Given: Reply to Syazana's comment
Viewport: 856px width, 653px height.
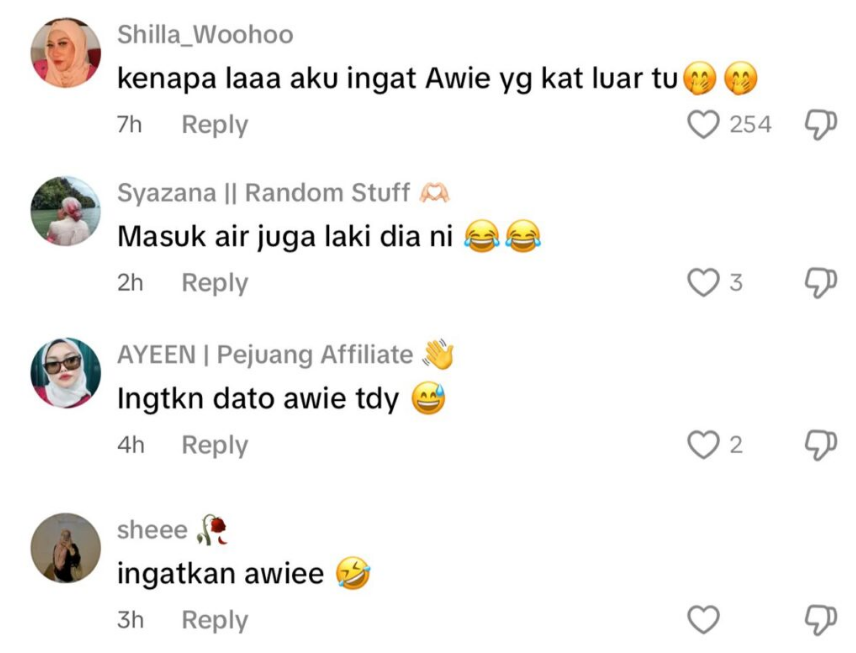Looking at the screenshot, I should (x=215, y=283).
